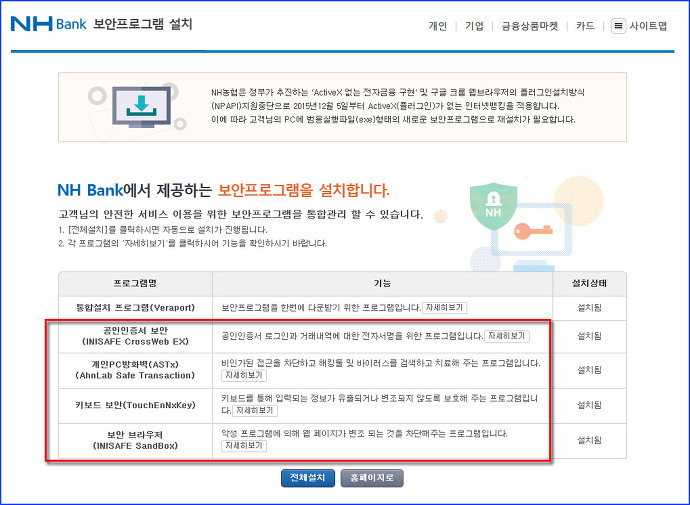The image size is (690, 505).
Task: Open the sitemap menu icon
Action: pyautogui.click(x=618, y=26)
